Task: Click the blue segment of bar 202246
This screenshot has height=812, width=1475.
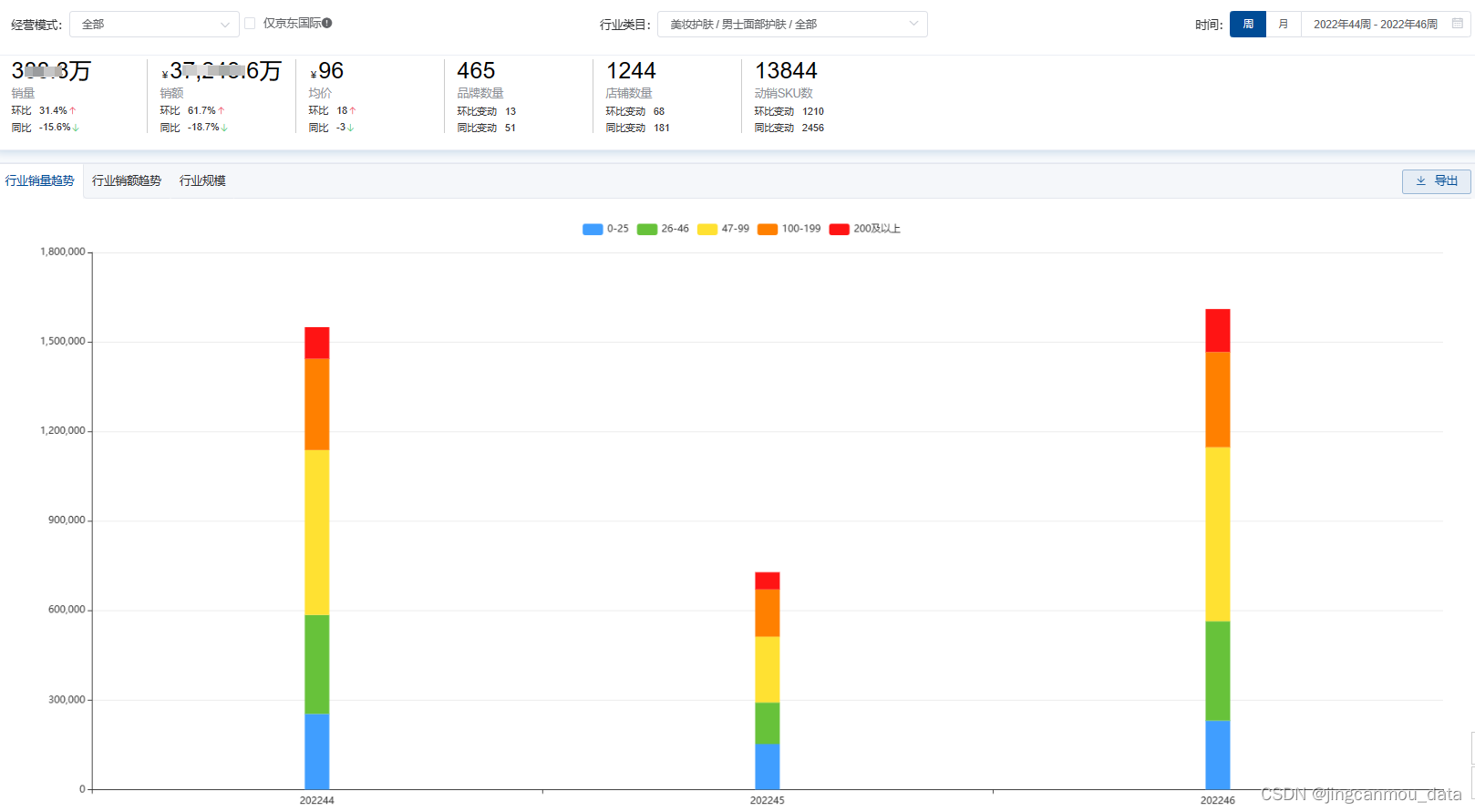Action: (1218, 755)
